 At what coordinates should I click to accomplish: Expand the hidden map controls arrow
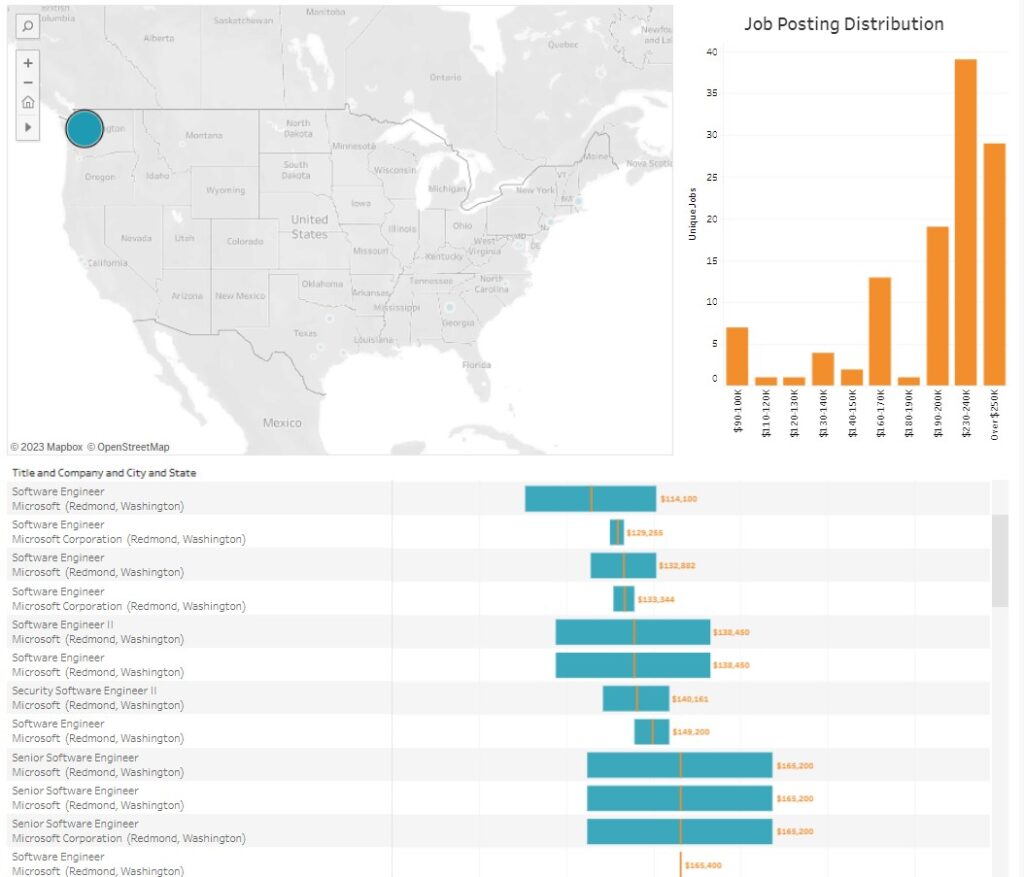[27, 126]
